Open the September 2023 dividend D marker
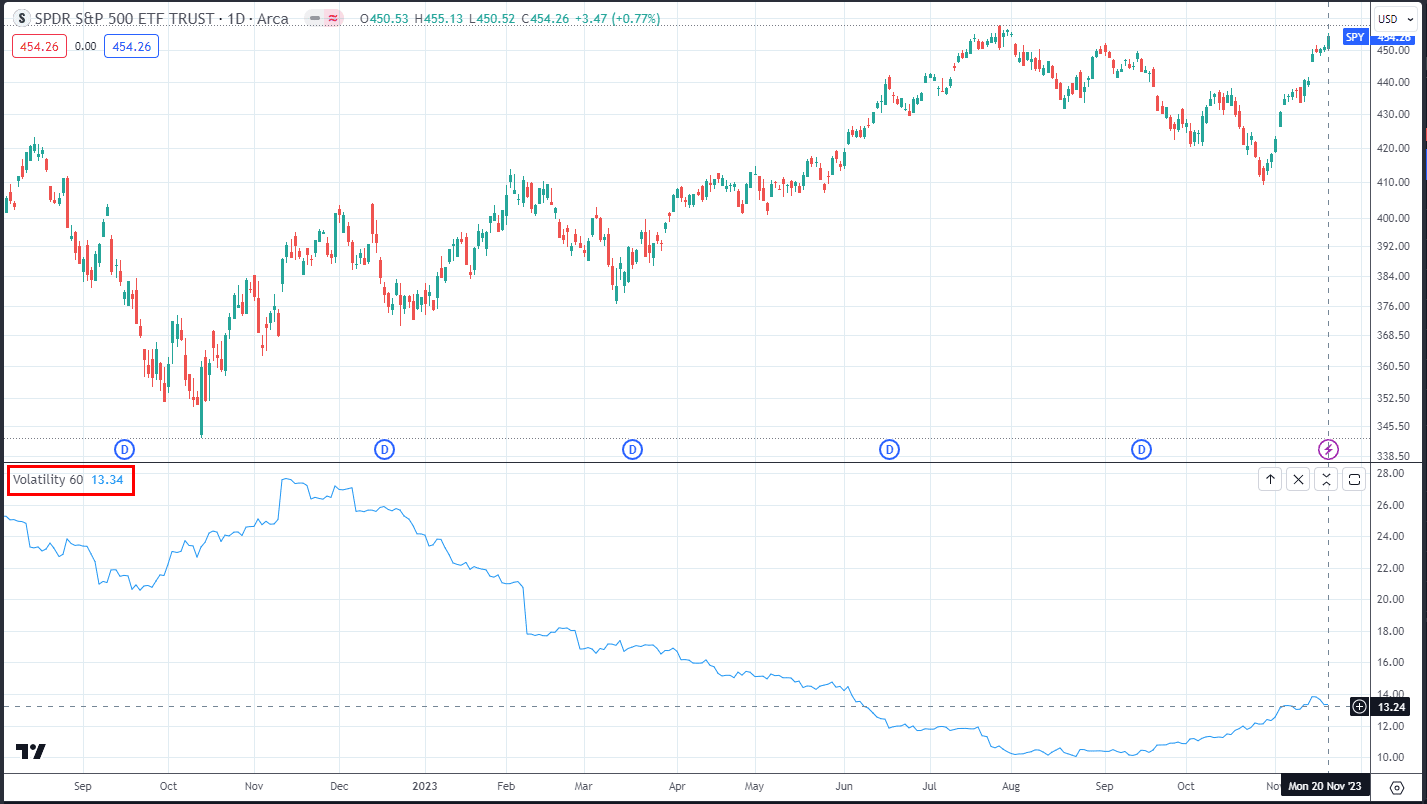 [1141, 449]
